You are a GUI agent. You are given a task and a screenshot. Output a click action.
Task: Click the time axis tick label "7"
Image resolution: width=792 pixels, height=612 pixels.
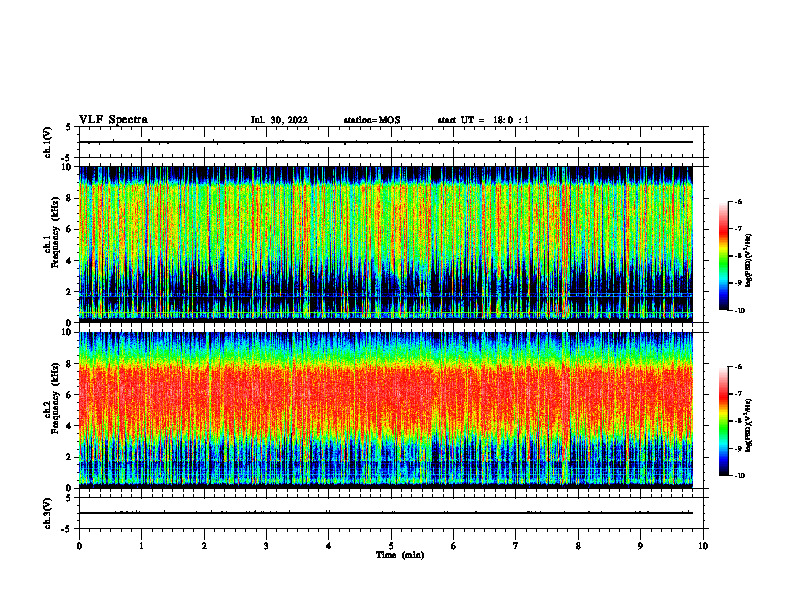[x=516, y=546]
